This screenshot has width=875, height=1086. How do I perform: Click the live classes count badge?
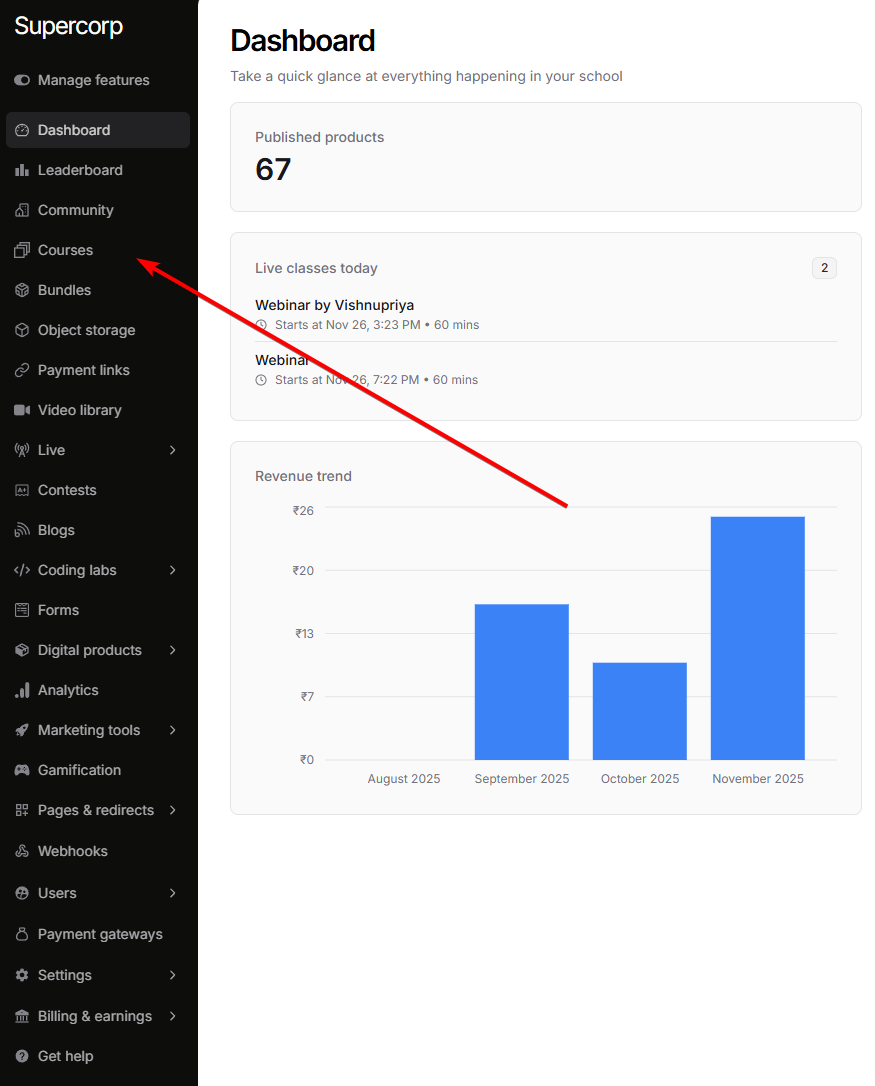[824, 268]
